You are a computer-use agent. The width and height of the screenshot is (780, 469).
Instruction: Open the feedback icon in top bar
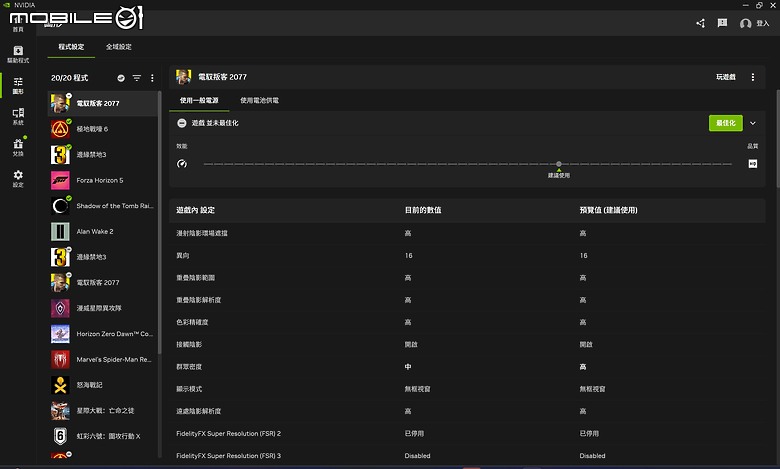tap(722, 23)
